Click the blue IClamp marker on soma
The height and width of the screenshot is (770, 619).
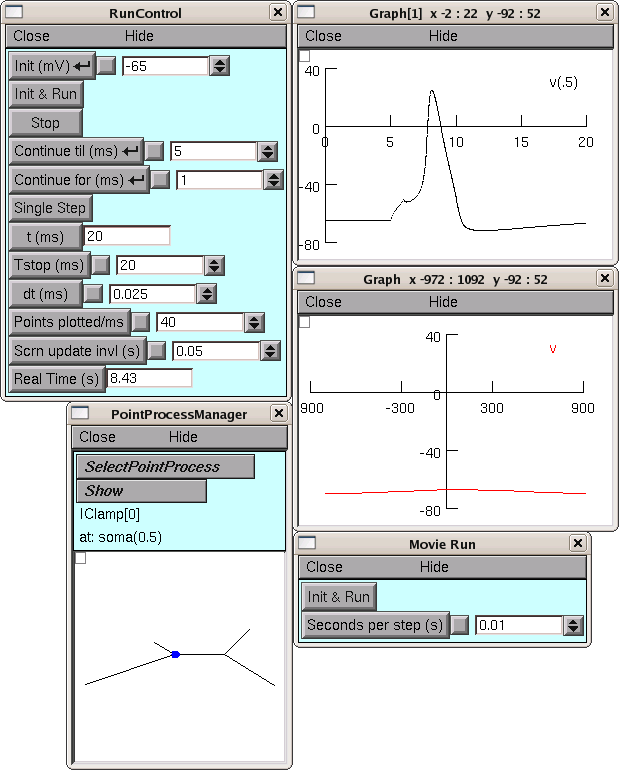pyautogui.click(x=175, y=654)
